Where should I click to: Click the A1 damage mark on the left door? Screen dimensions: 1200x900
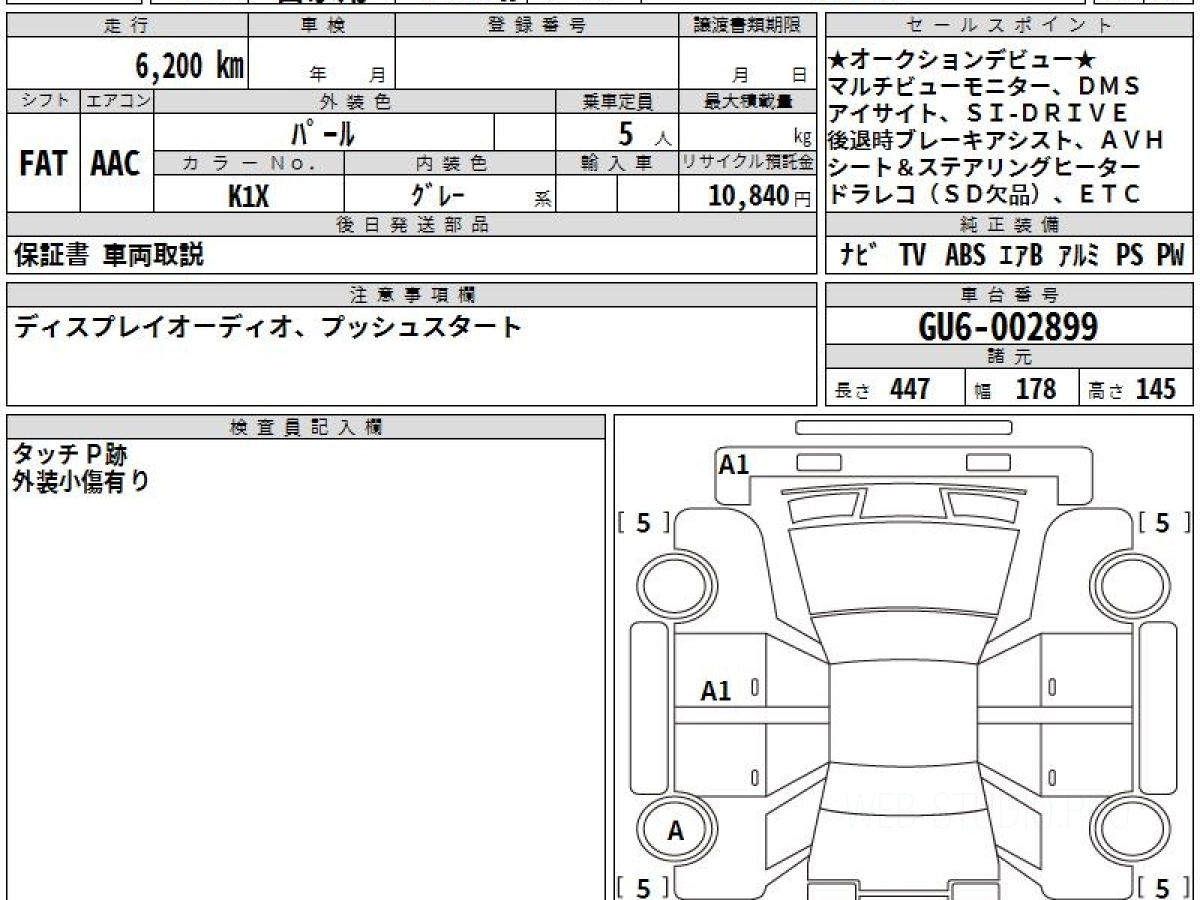716,690
